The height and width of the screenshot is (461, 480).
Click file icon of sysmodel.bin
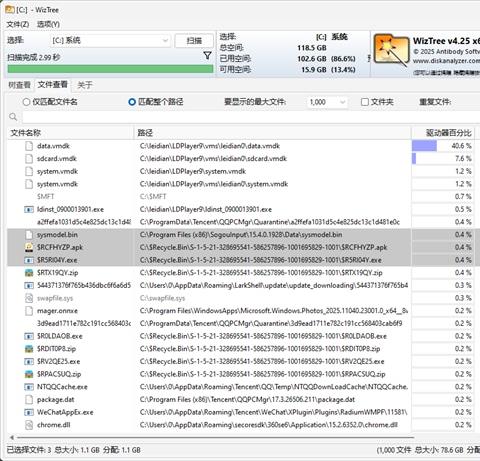(x=29, y=235)
